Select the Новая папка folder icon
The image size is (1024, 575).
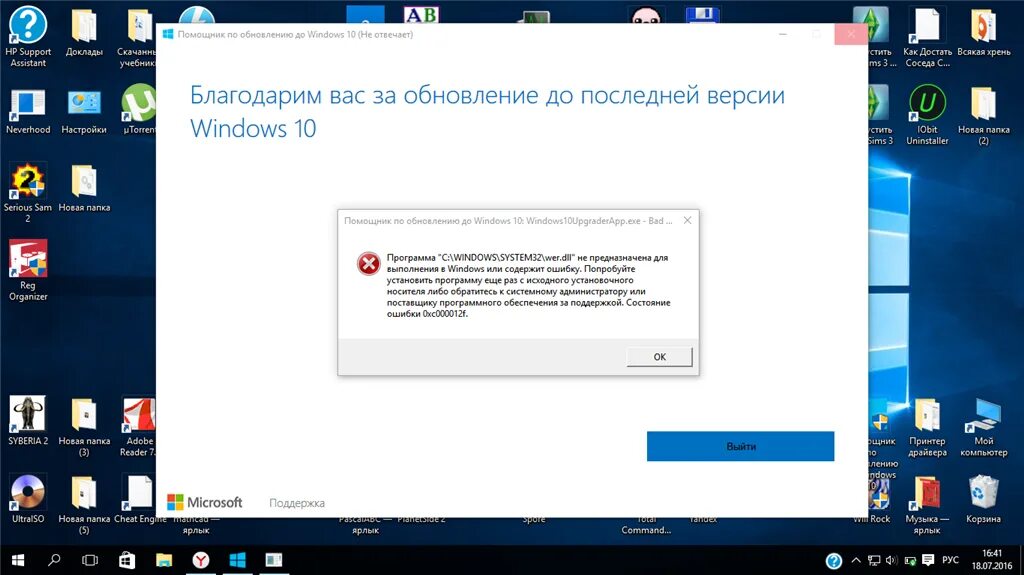(84, 189)
